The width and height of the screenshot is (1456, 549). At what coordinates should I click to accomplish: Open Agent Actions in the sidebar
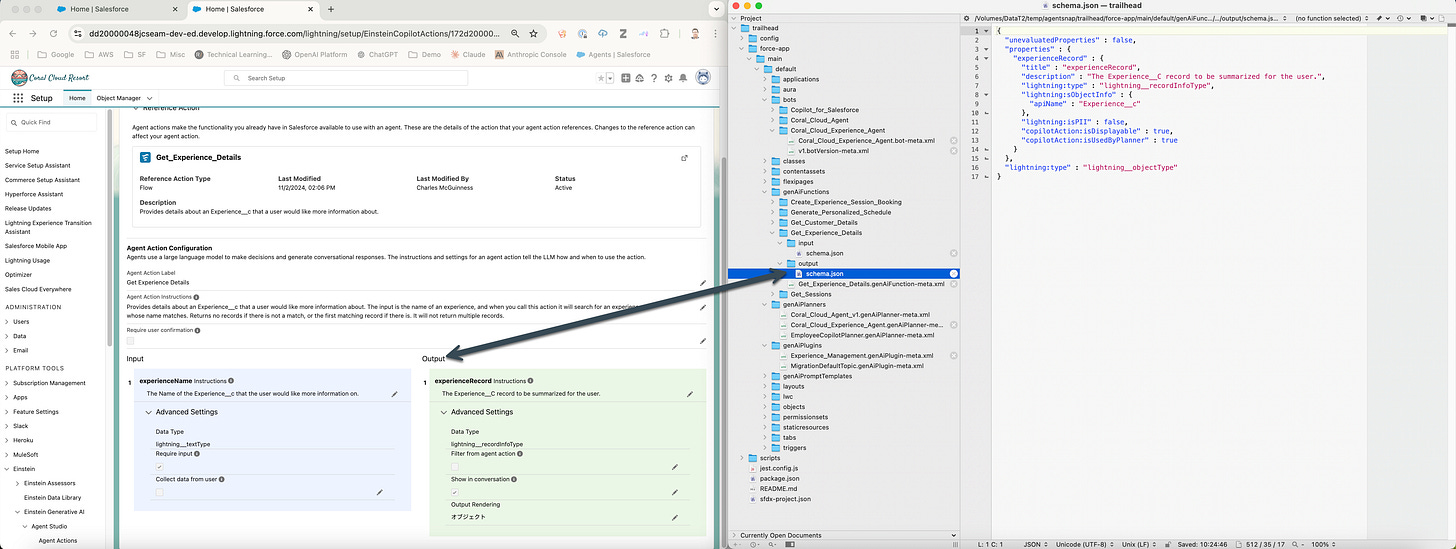point(58,541)
